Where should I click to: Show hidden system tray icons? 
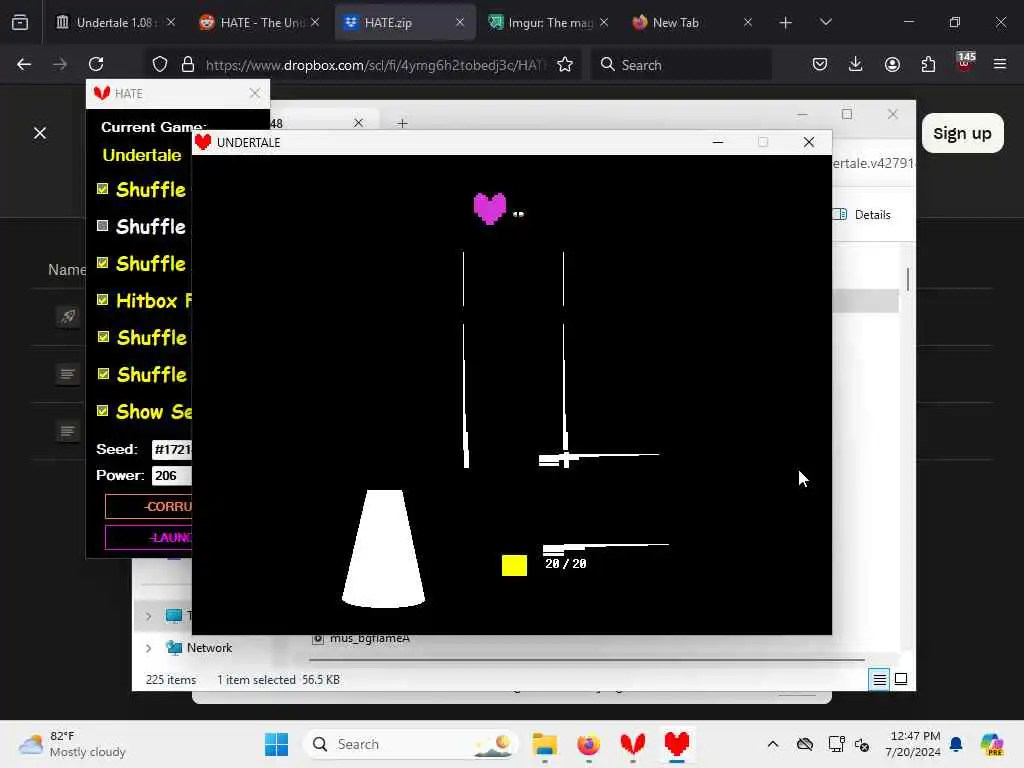point(773,744)
